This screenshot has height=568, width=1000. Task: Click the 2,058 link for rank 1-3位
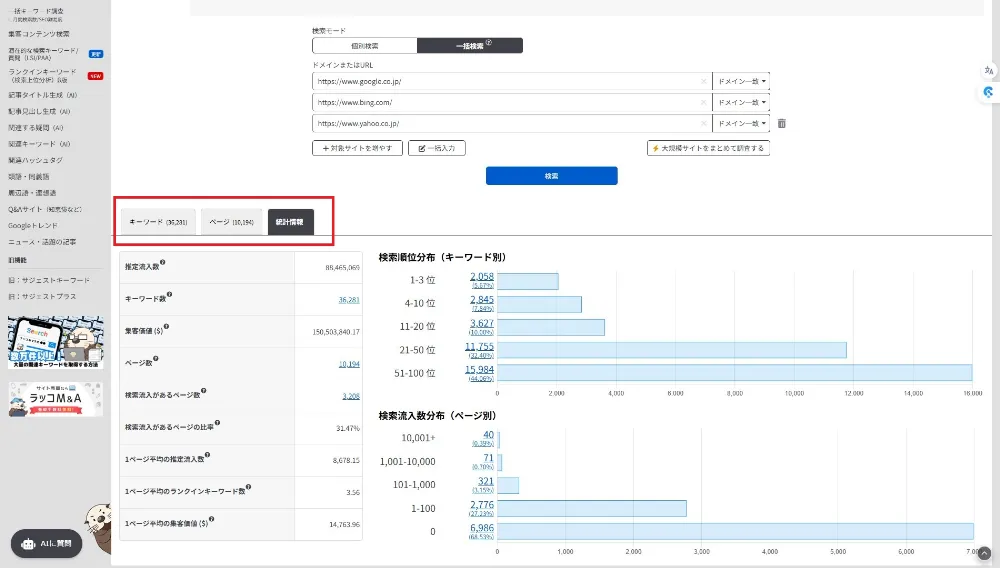coord(482,277)
